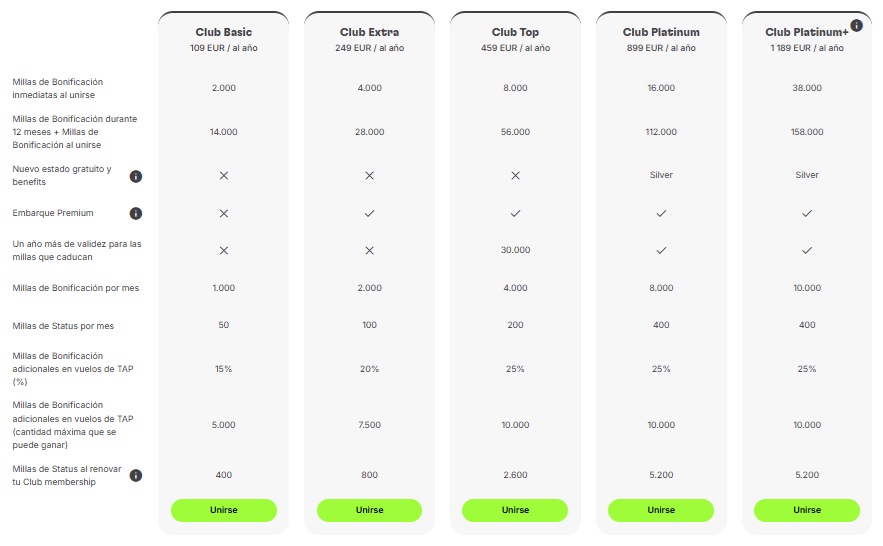Join Club Platinum+ via Unirse button
883x546 pixels.
pyautogui.click(x=807, y=510)
